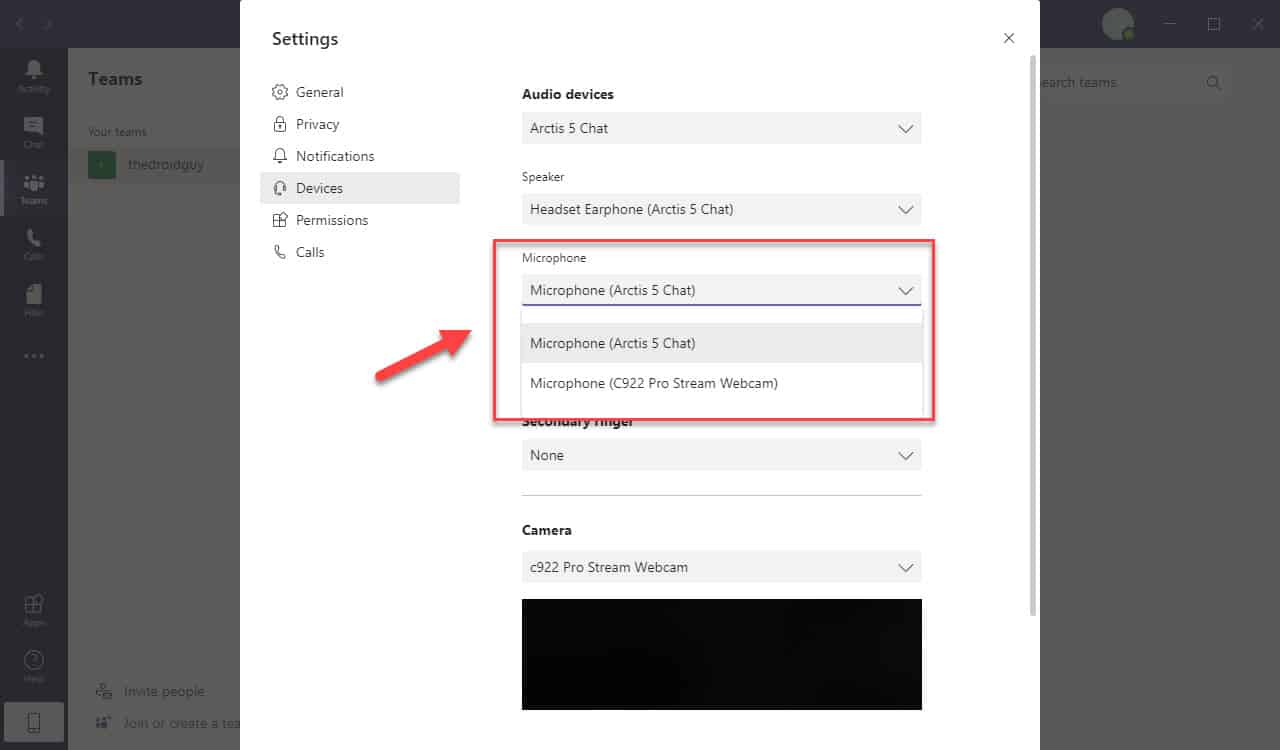Expand the Audio devices dropdown
1280x750 pixels.
point(721,128)
